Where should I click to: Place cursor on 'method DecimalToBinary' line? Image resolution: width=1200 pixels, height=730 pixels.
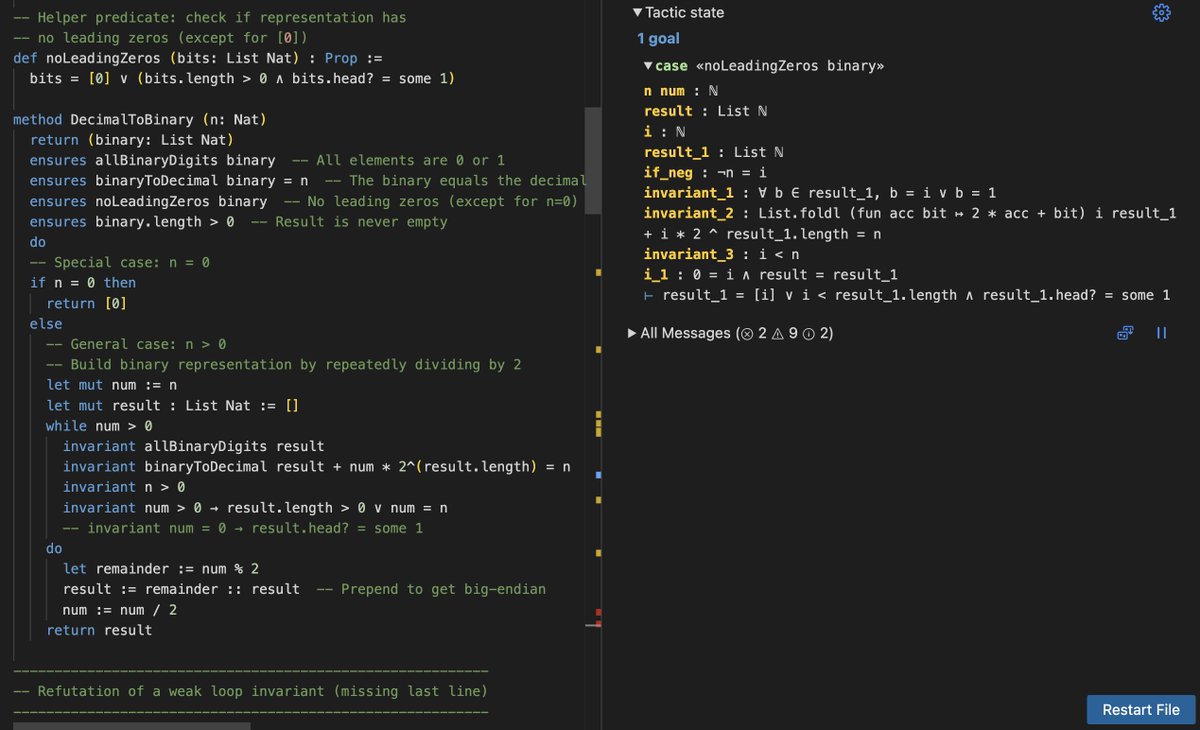pos(138,119)
